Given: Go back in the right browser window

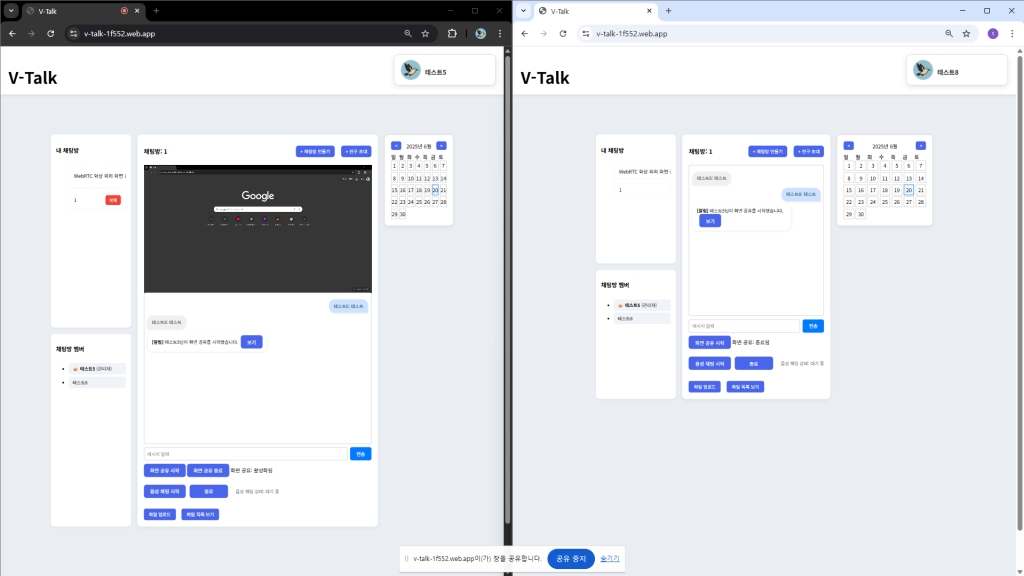Looking at the screenshot, I should click(x=524, y=33).
